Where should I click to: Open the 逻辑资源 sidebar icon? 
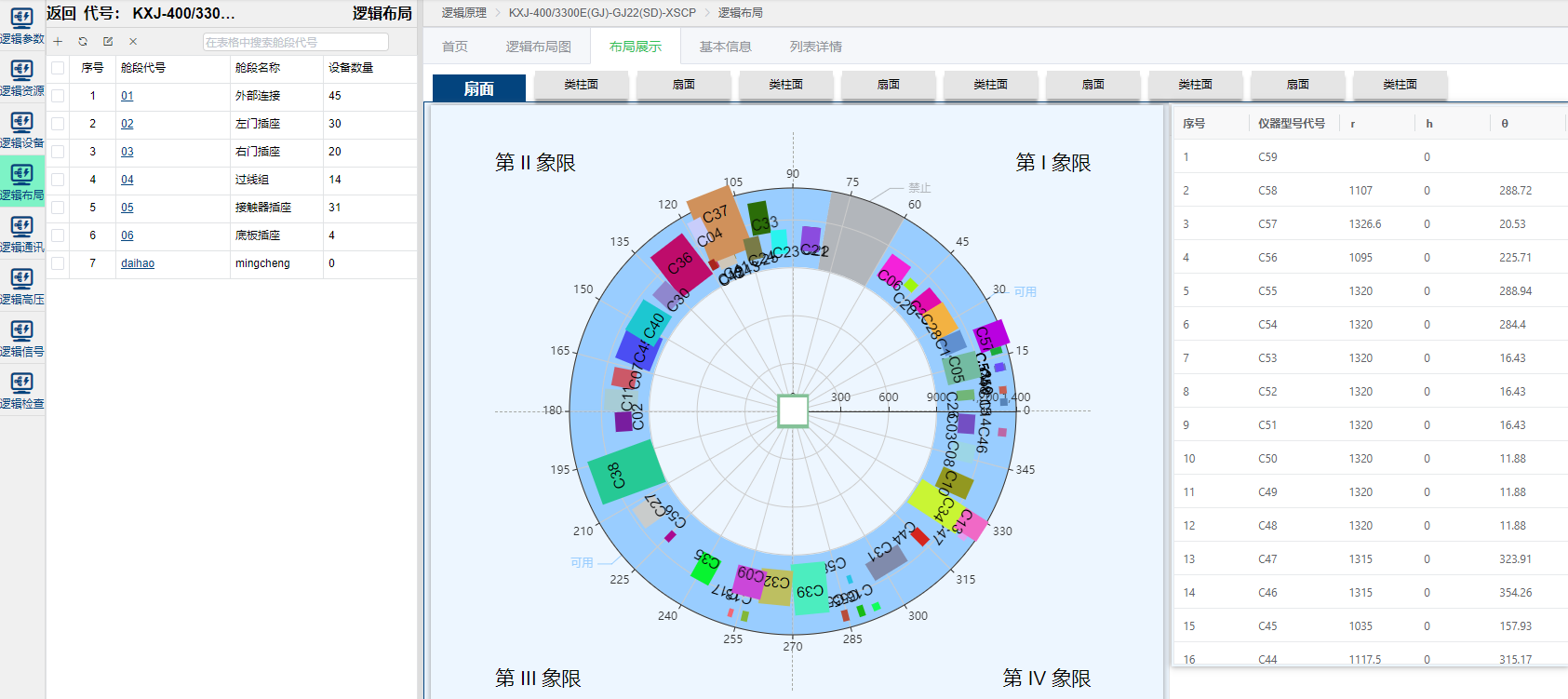click(x=21, y=77)
